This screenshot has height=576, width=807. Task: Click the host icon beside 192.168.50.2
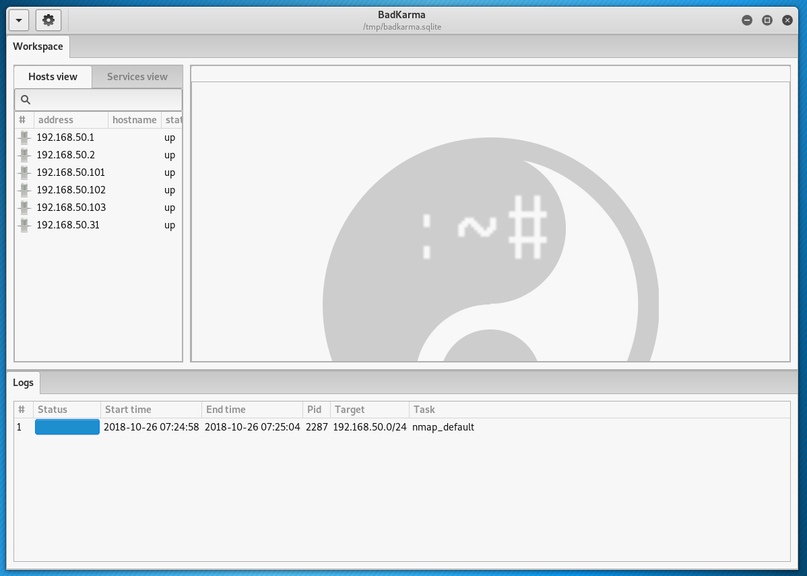[x=24, y=155]
